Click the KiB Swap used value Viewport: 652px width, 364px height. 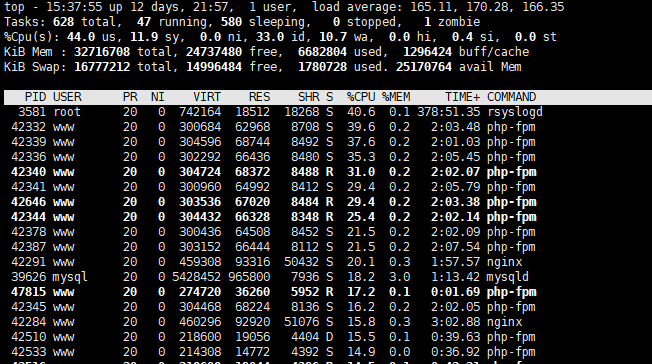pos(322,67)
